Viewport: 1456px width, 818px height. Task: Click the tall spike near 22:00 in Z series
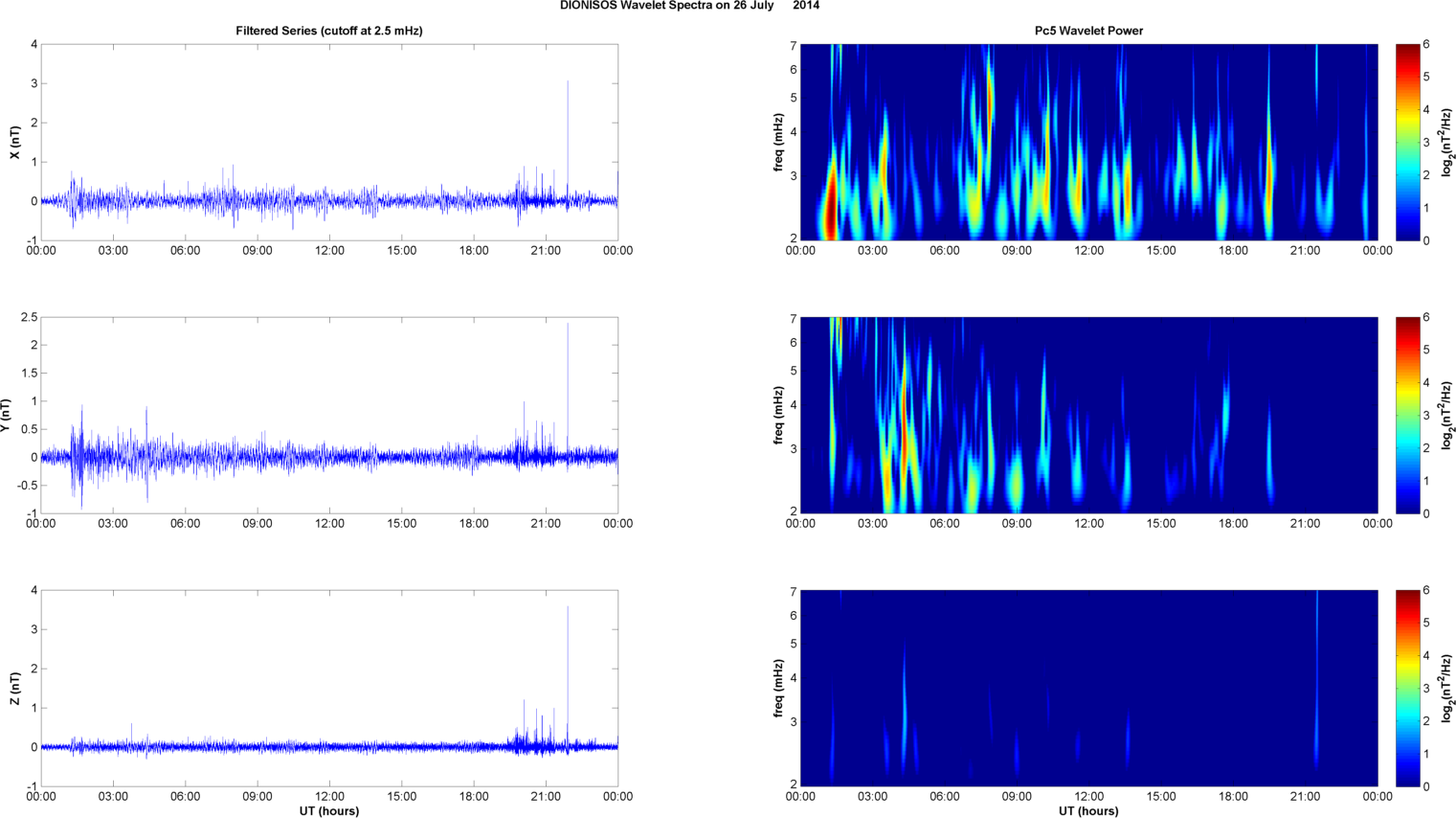pyautogui.click(x=568, y=675)
